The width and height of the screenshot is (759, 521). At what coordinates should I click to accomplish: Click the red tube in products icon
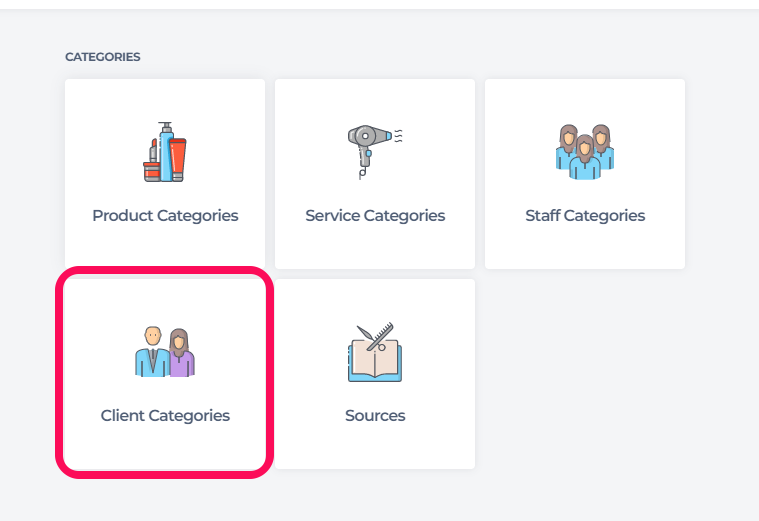[x=178, y=159]
